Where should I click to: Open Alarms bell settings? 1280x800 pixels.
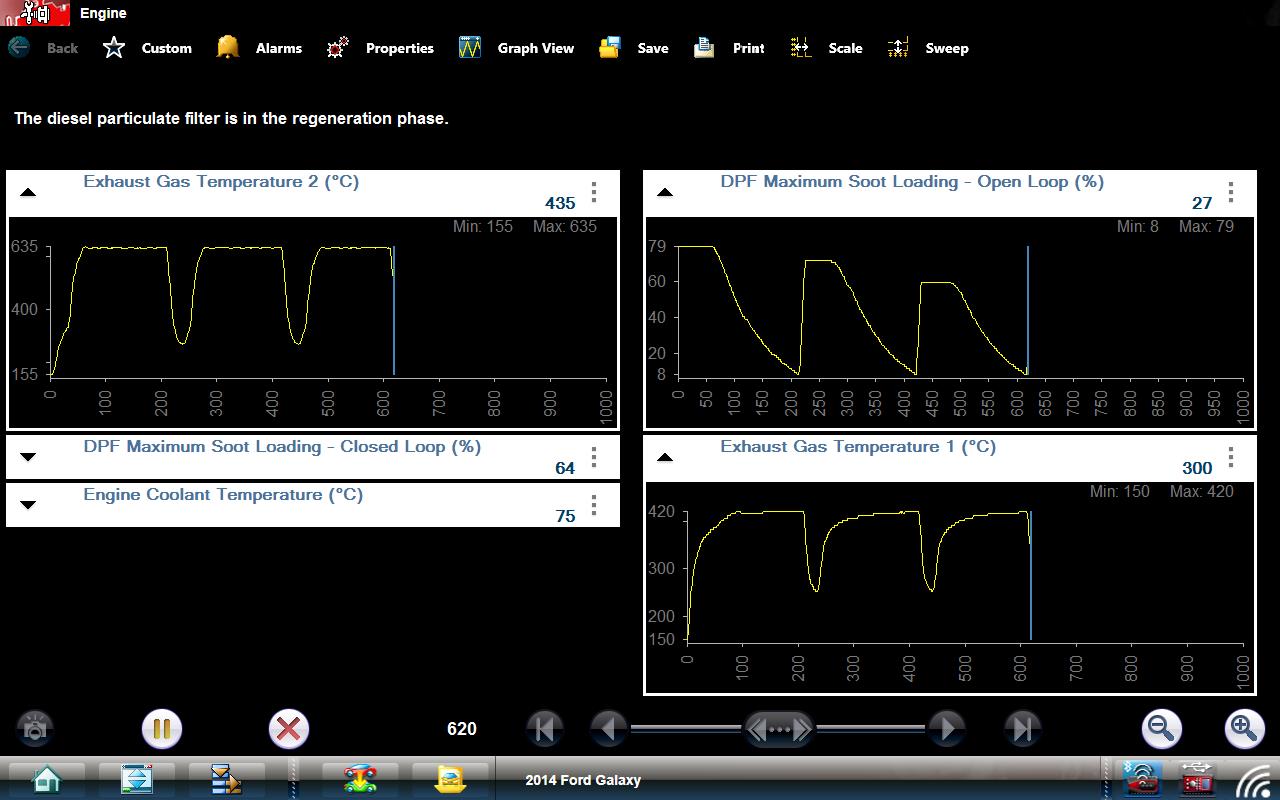tap(228, 47)
